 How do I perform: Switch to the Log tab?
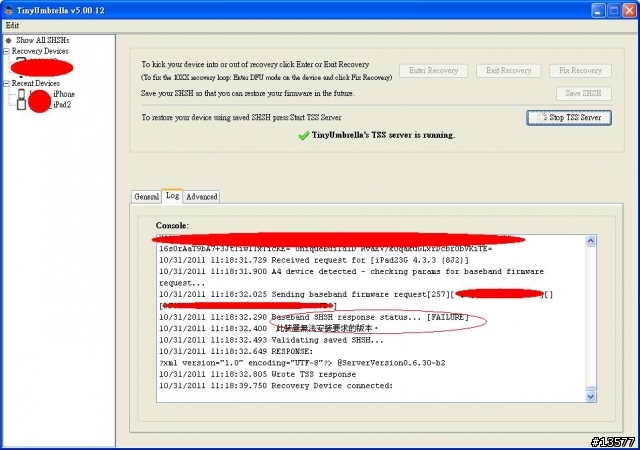tap(172, 196)
